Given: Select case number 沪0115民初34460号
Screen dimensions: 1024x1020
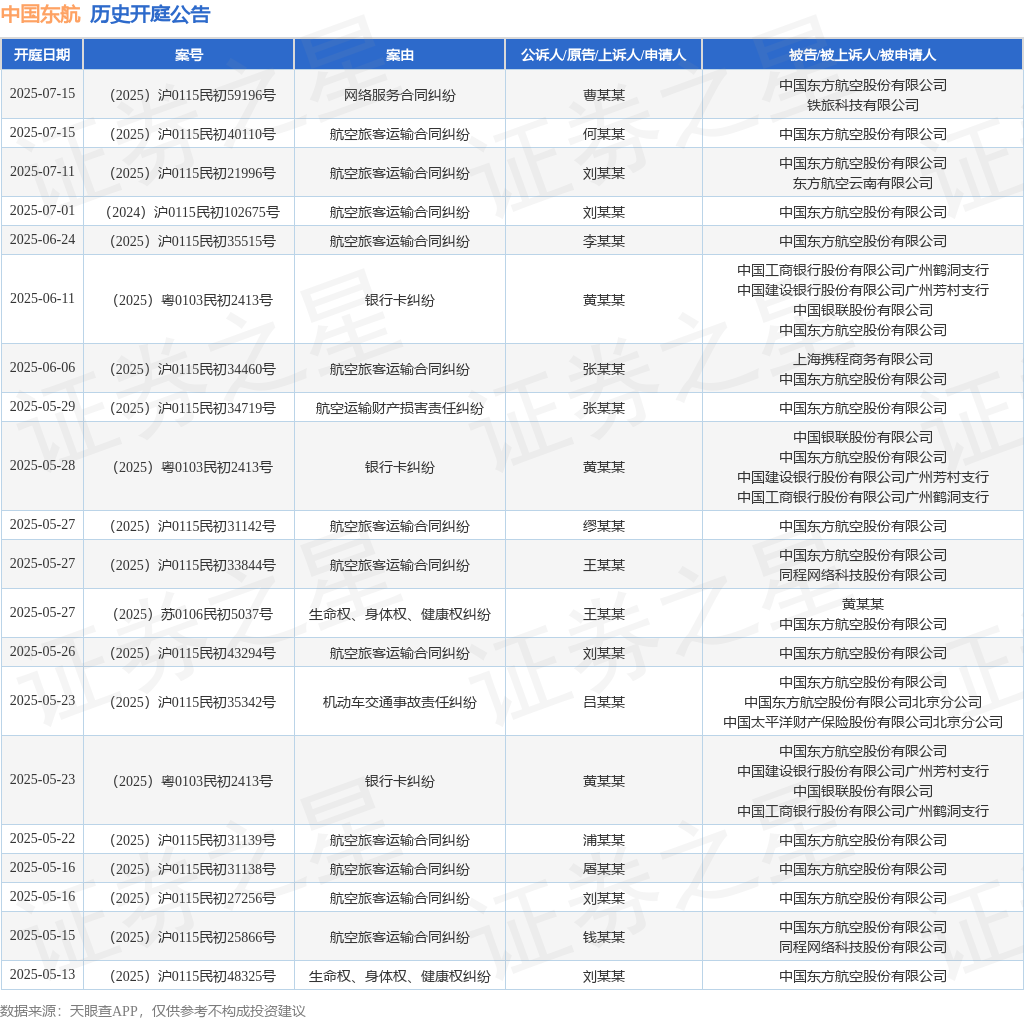Looking at the screenshot, I should coord(193,369).
